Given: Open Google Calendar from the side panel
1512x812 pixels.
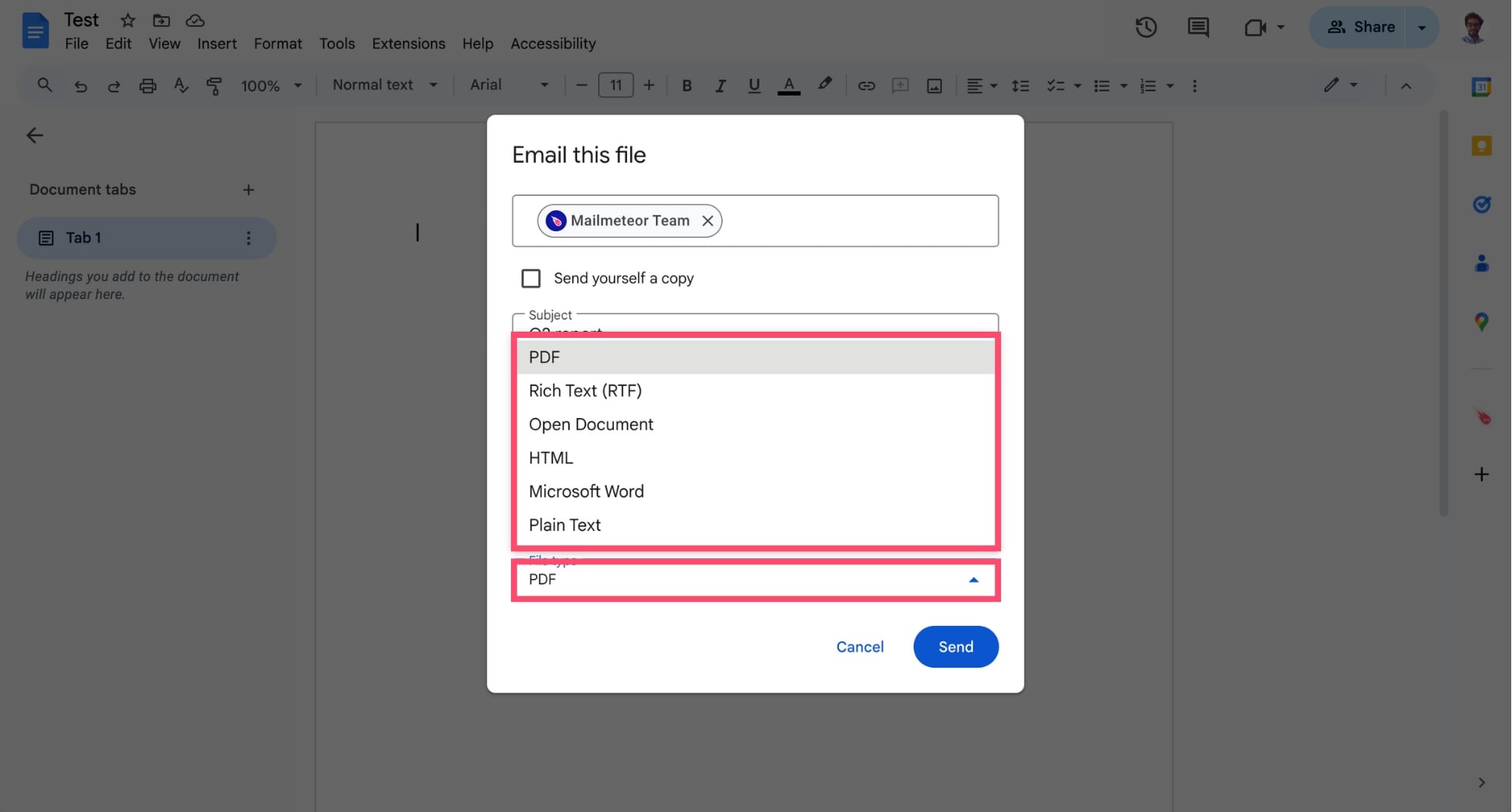Looking at the screenshot, I should pyautogui.click(x=1482, y=86).
